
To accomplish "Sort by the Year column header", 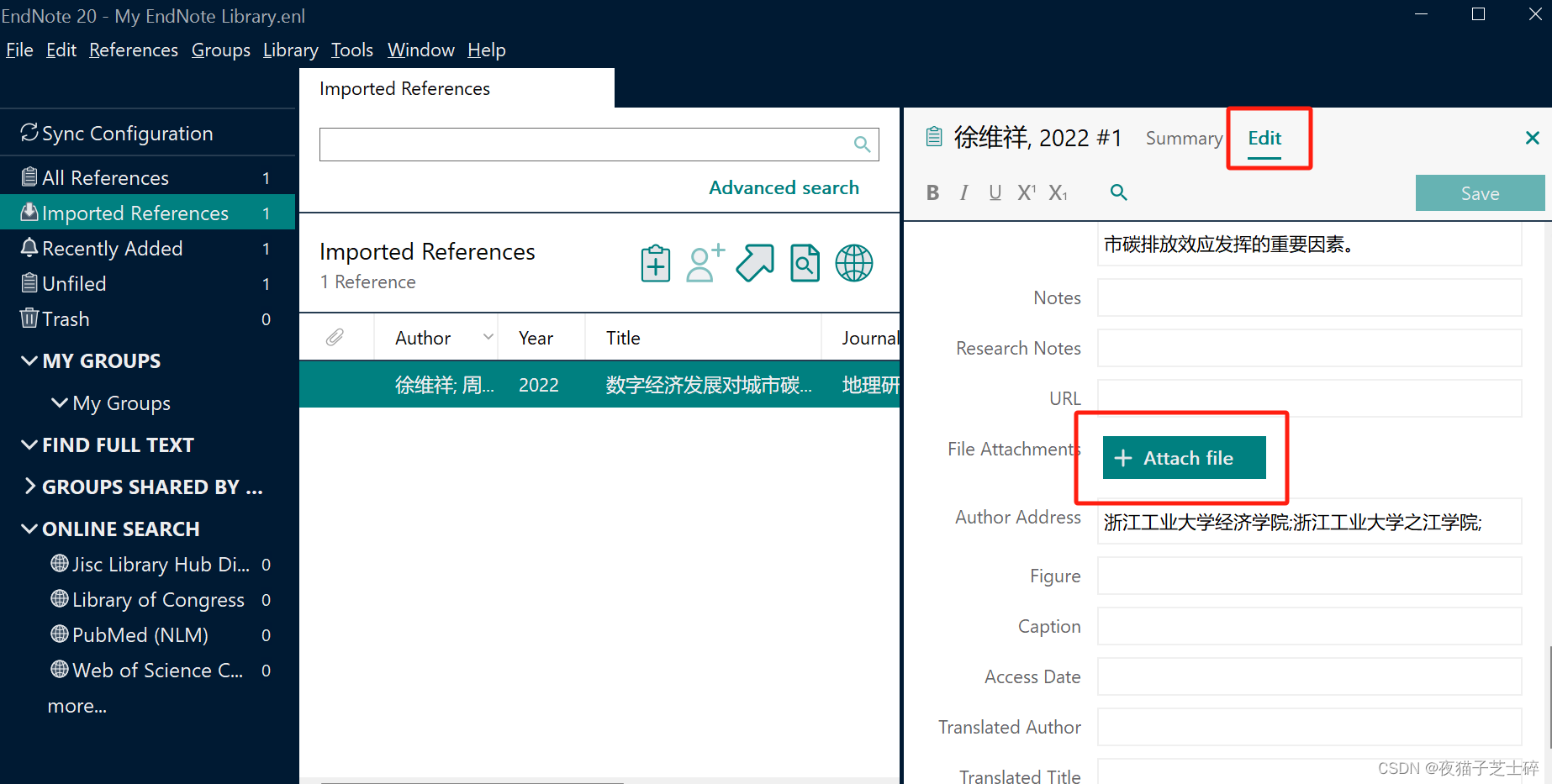I will [536, 338].
